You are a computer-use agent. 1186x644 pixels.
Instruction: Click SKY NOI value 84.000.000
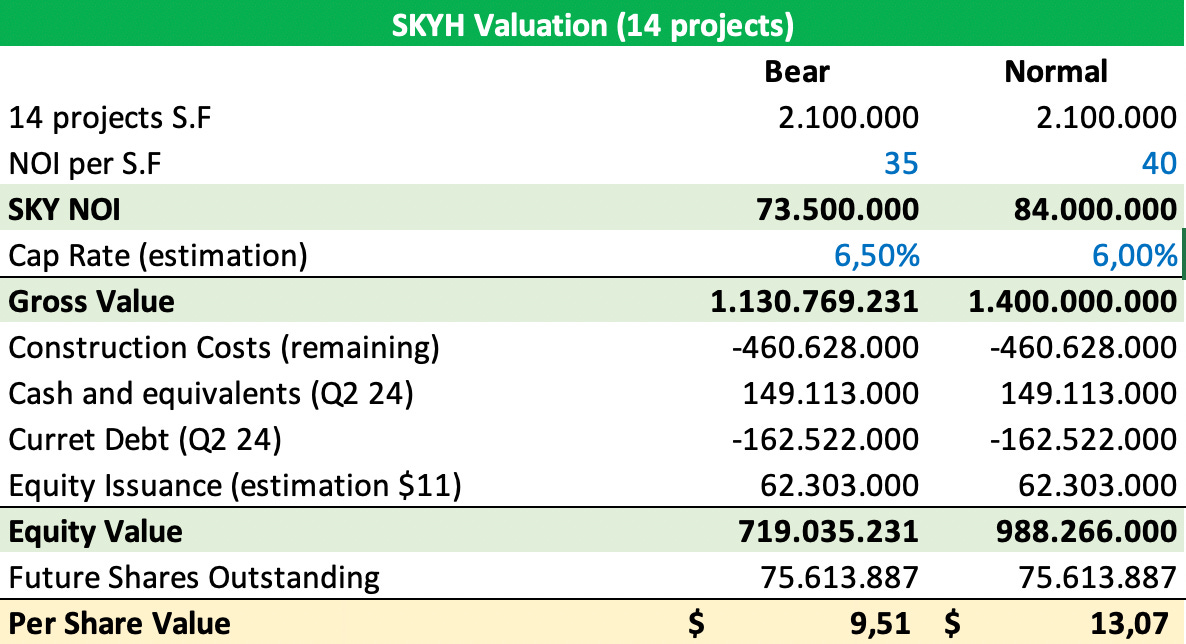(1096, 210)
